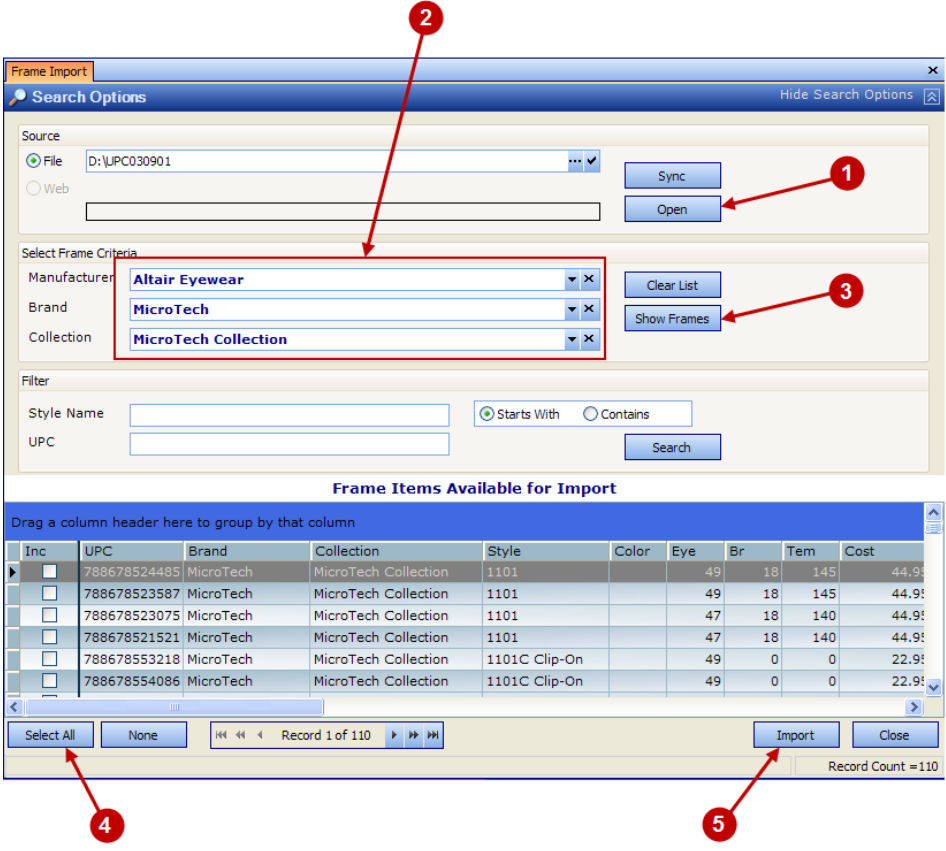This screenshot has width=946, height=851.
Task: Click Import to import selected frames
Action: pyautogui.click(x=796, y=734)
